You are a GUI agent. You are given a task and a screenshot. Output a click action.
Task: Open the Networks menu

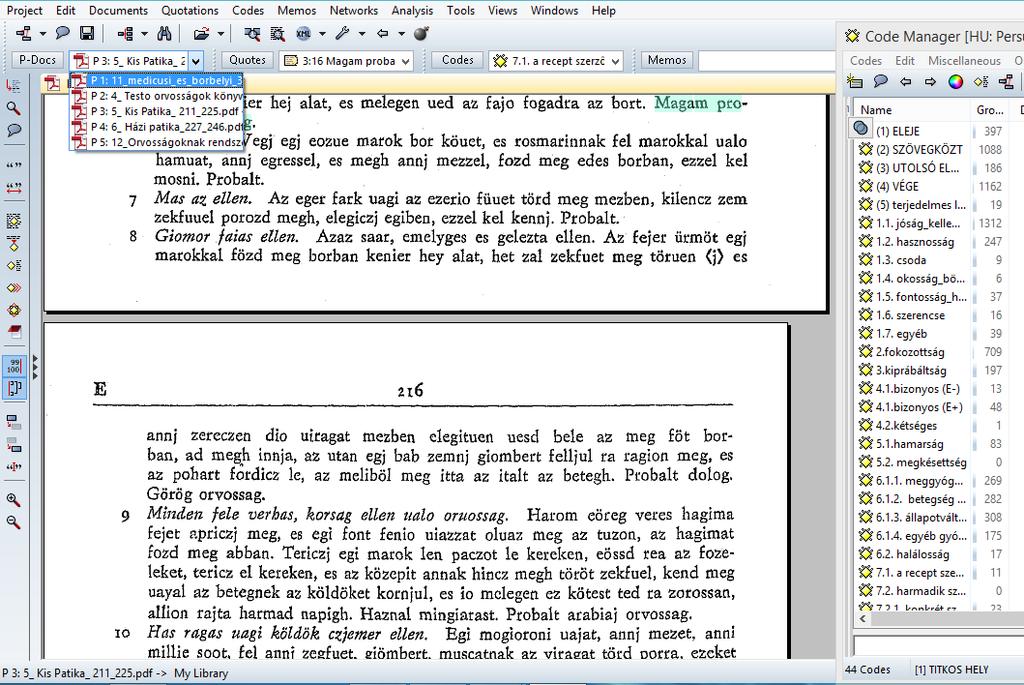(x=353, y=10)
